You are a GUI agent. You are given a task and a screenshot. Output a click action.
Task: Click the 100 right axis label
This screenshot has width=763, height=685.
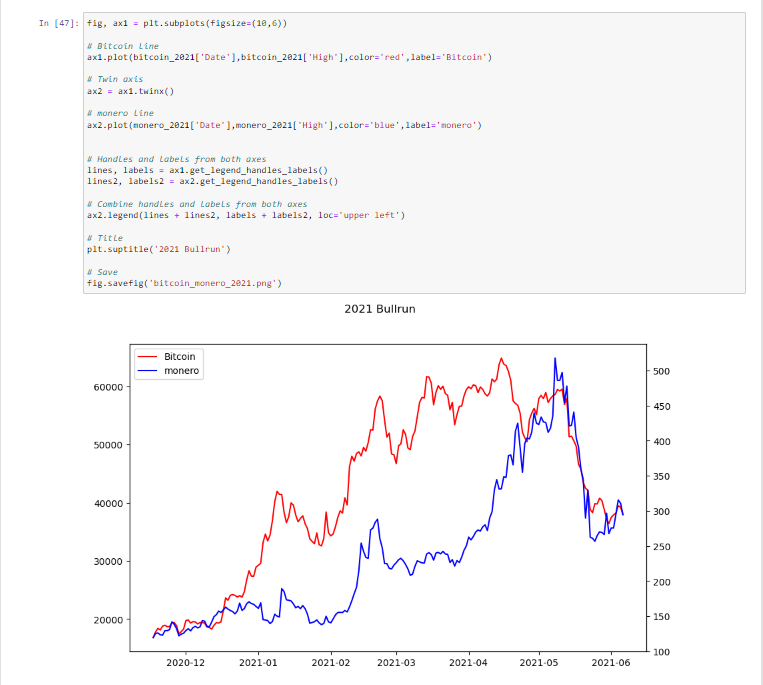661,652
